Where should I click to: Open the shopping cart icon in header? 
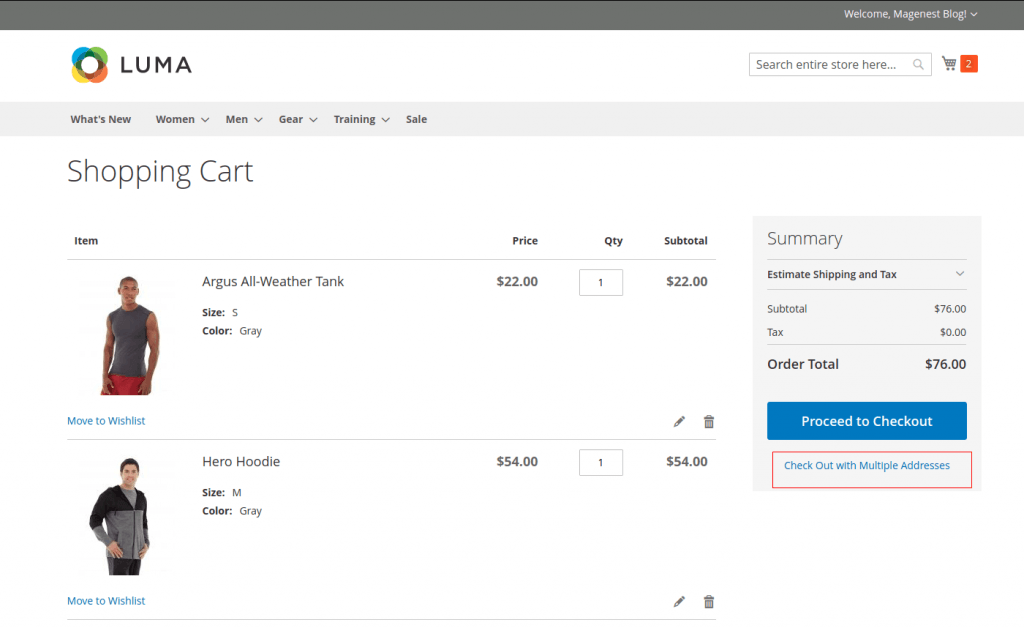pyautogui.click(x=949, y=64)
